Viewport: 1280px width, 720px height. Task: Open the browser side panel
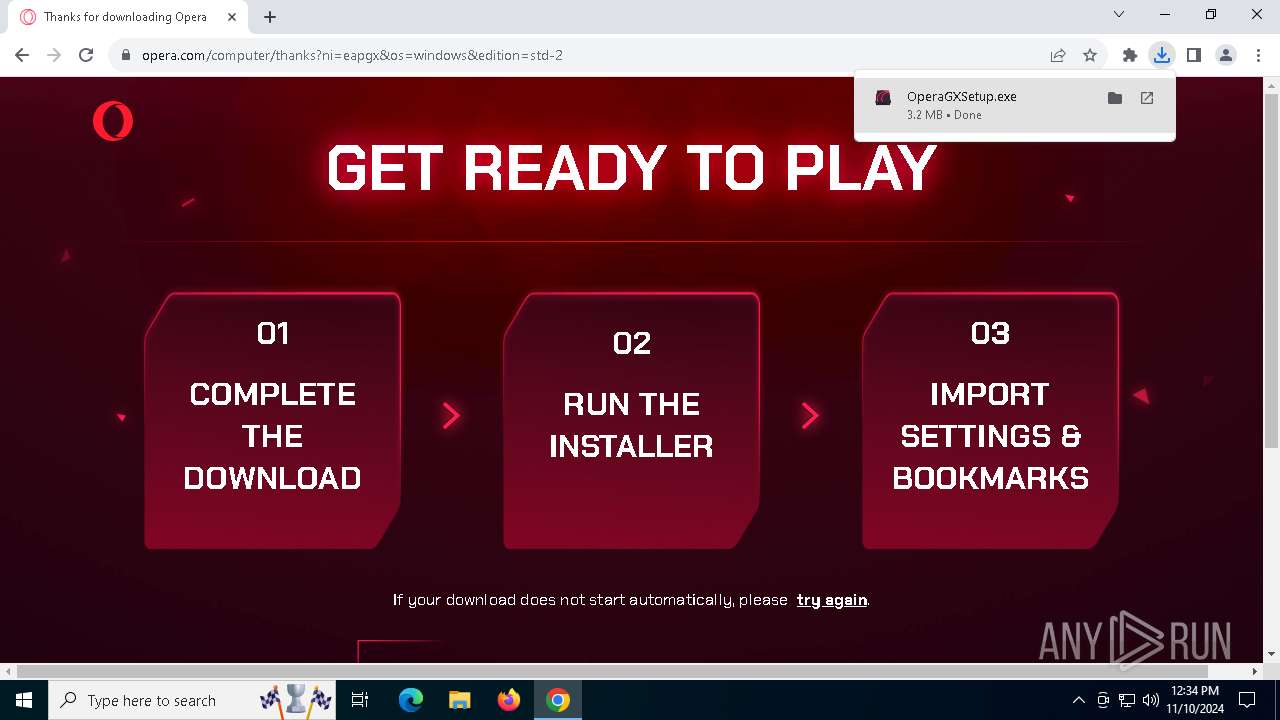click(1193, 55)
